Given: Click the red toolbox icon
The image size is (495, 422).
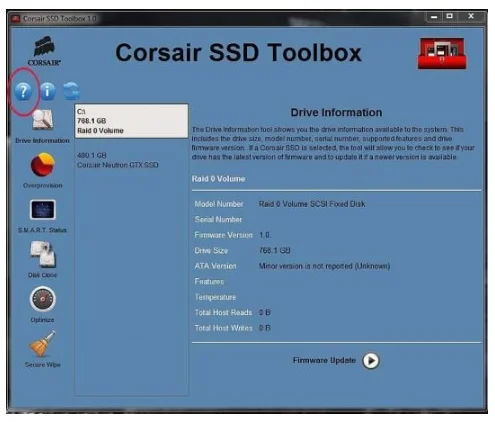Looking at the screenshot, I should click(x=442, y=53).
